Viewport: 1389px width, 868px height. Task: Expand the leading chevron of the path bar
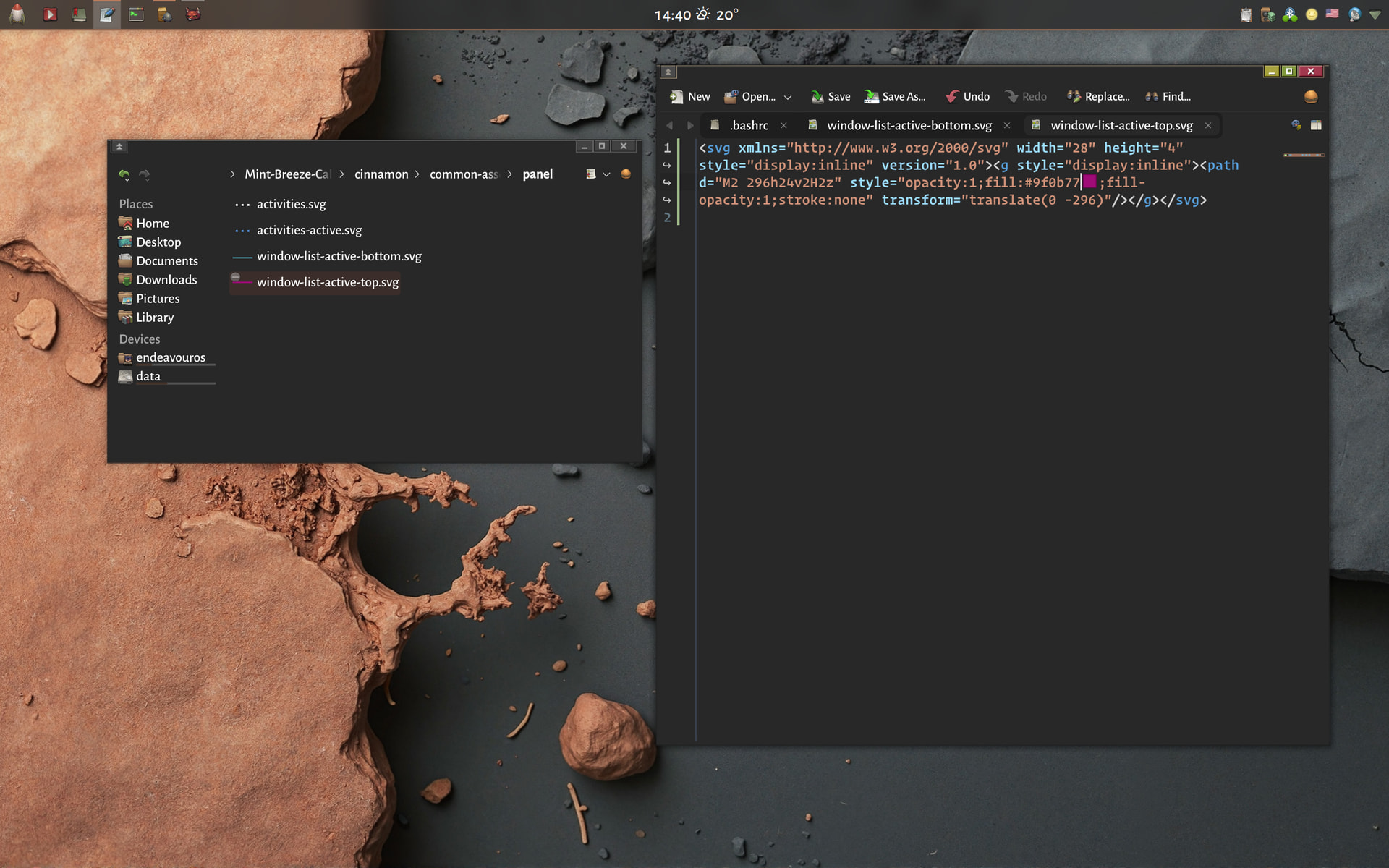tap(232, 174)
